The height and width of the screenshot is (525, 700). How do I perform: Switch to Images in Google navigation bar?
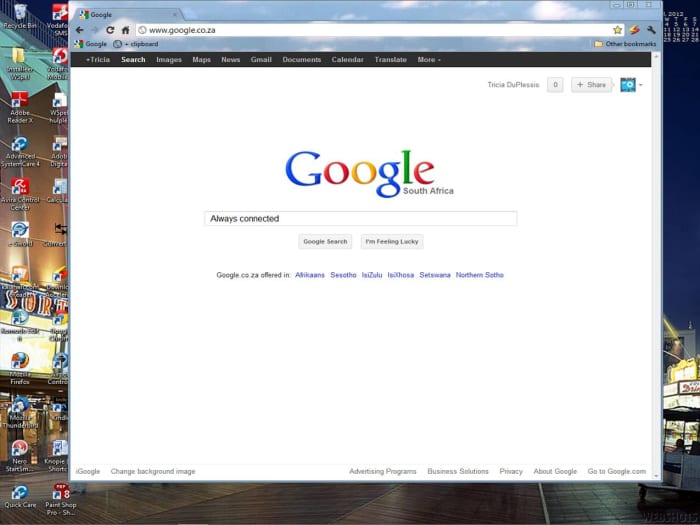coord(169,59)
